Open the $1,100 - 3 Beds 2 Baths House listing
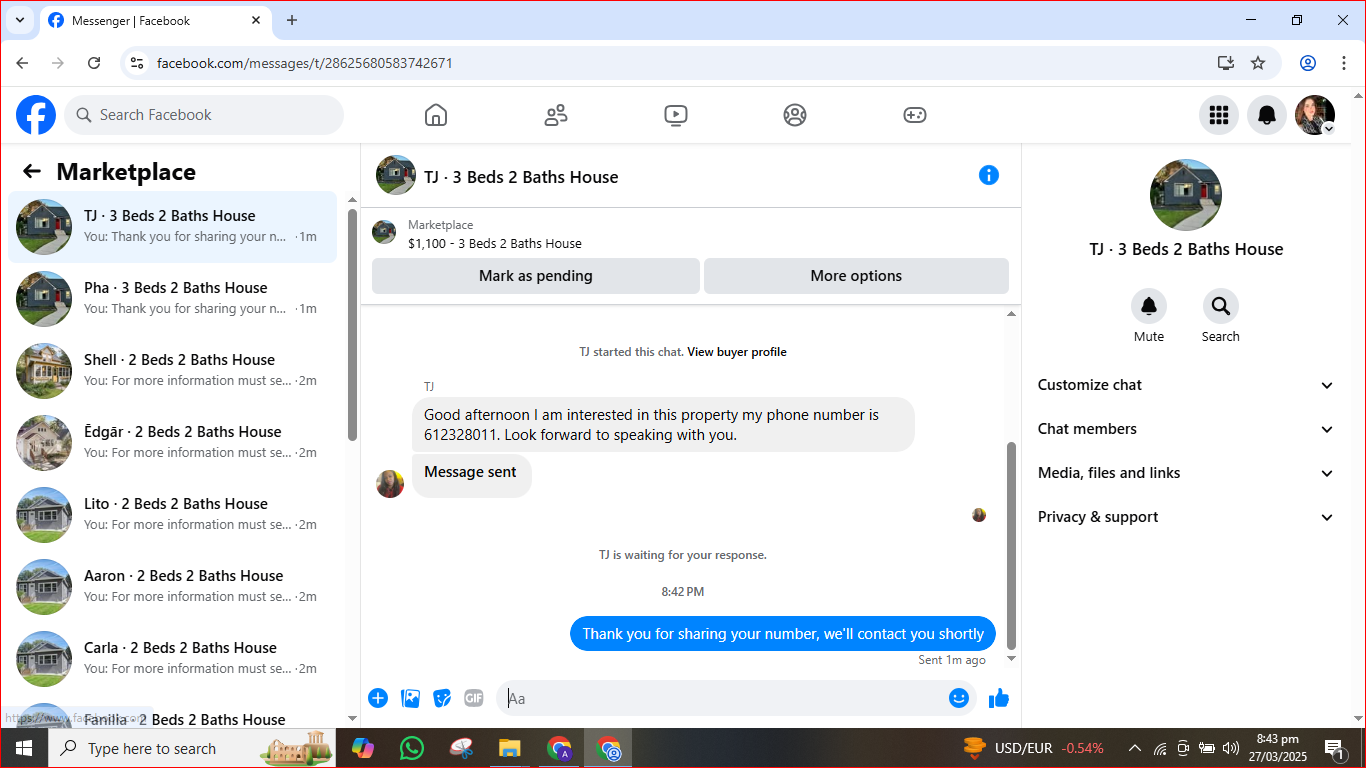The height and width of the screenshot is (768, 1366). pyautogui.click(x=495, y=243)
